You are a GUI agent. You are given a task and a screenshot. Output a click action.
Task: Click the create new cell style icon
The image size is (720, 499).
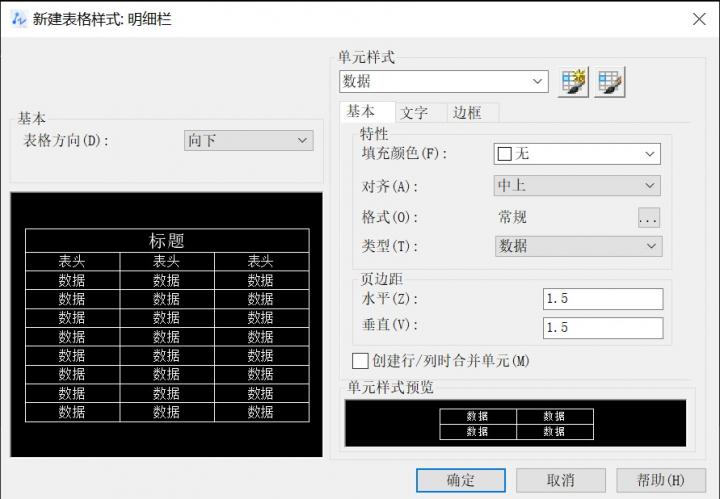[x=574, y=82]
